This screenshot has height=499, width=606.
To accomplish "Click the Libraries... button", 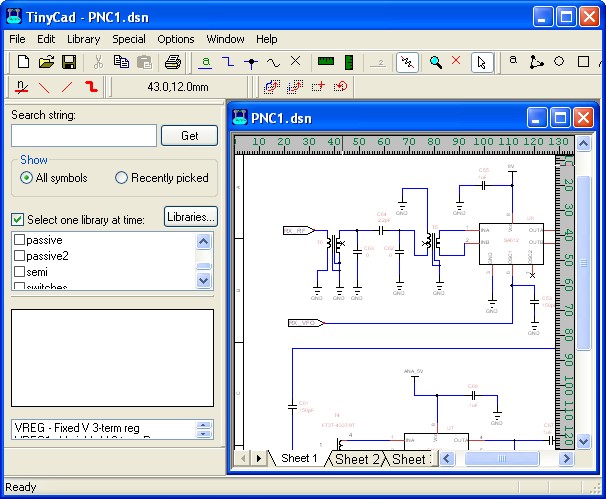I will click(x=191, y=217).
